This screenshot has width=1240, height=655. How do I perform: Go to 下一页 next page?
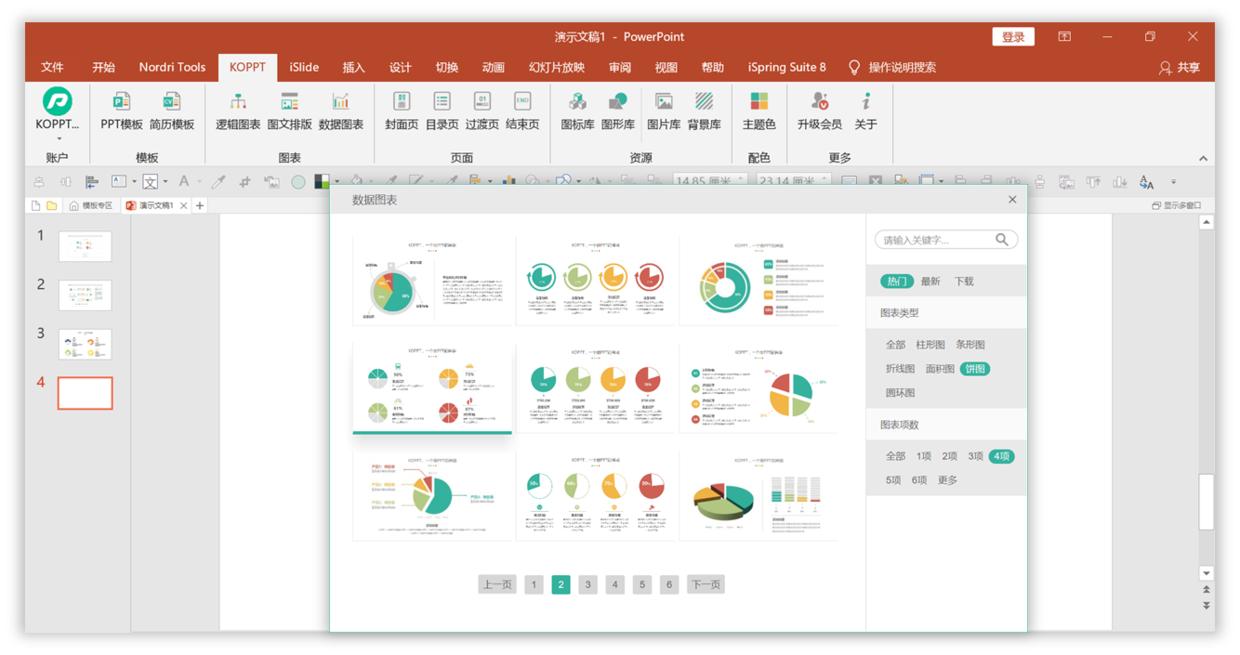tap(705, 584)
